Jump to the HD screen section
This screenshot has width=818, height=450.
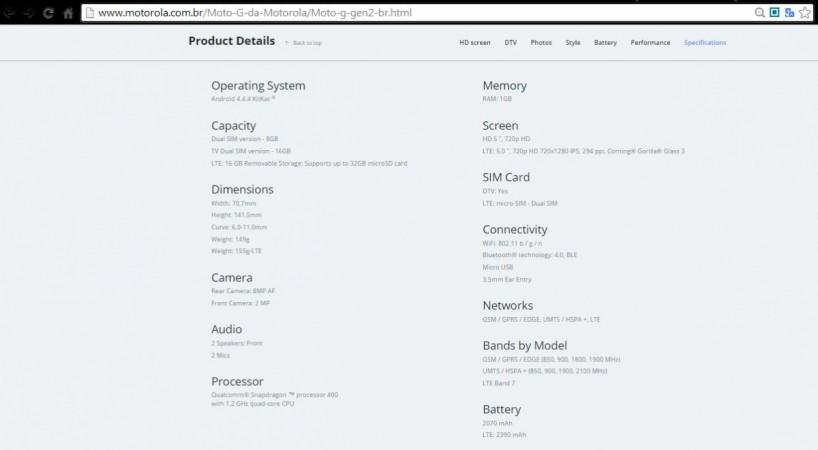coord(475,43)
